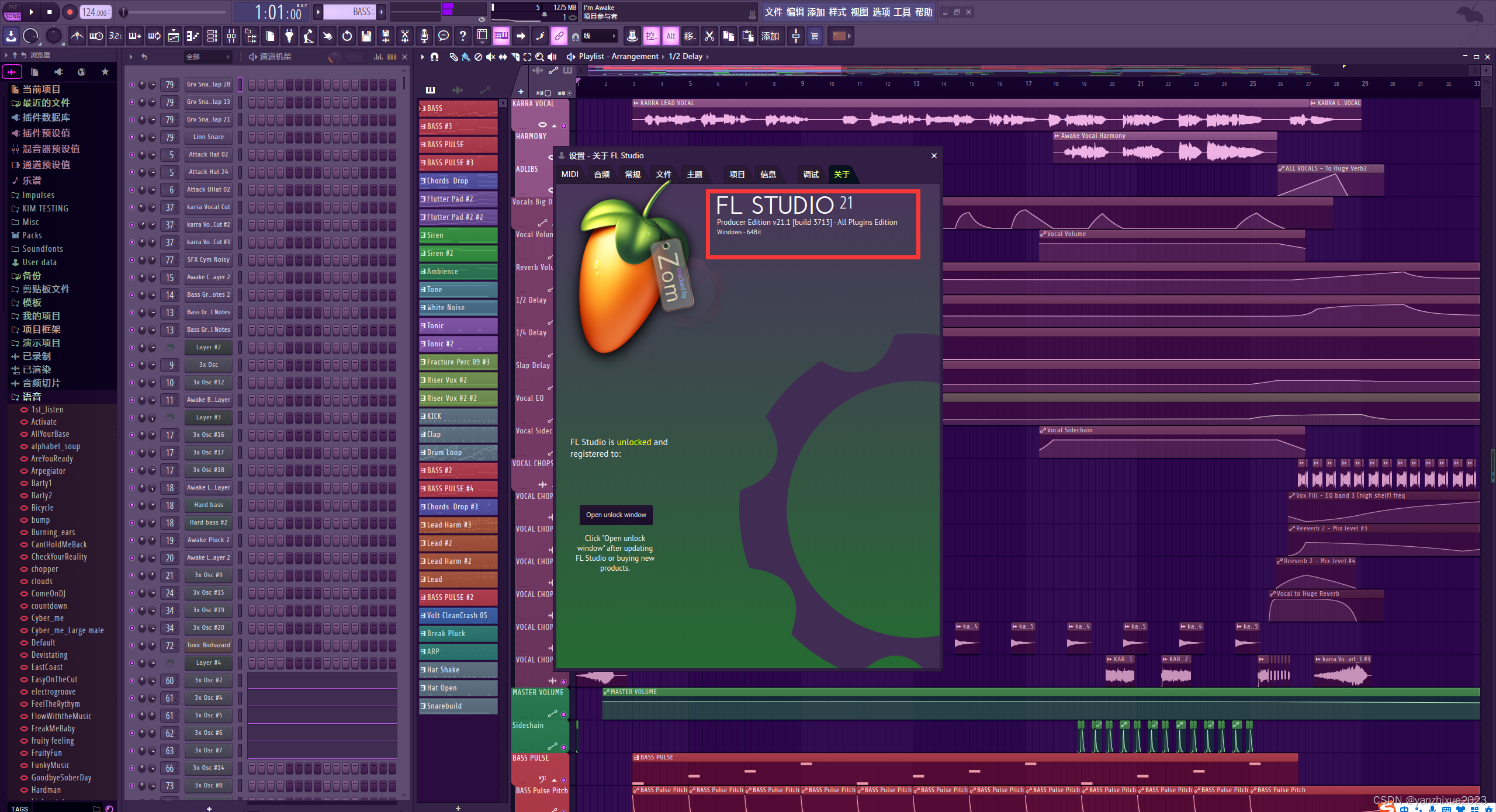Click the floppy disk save icon
The image size is (1496, 812).
coord(366,36)
